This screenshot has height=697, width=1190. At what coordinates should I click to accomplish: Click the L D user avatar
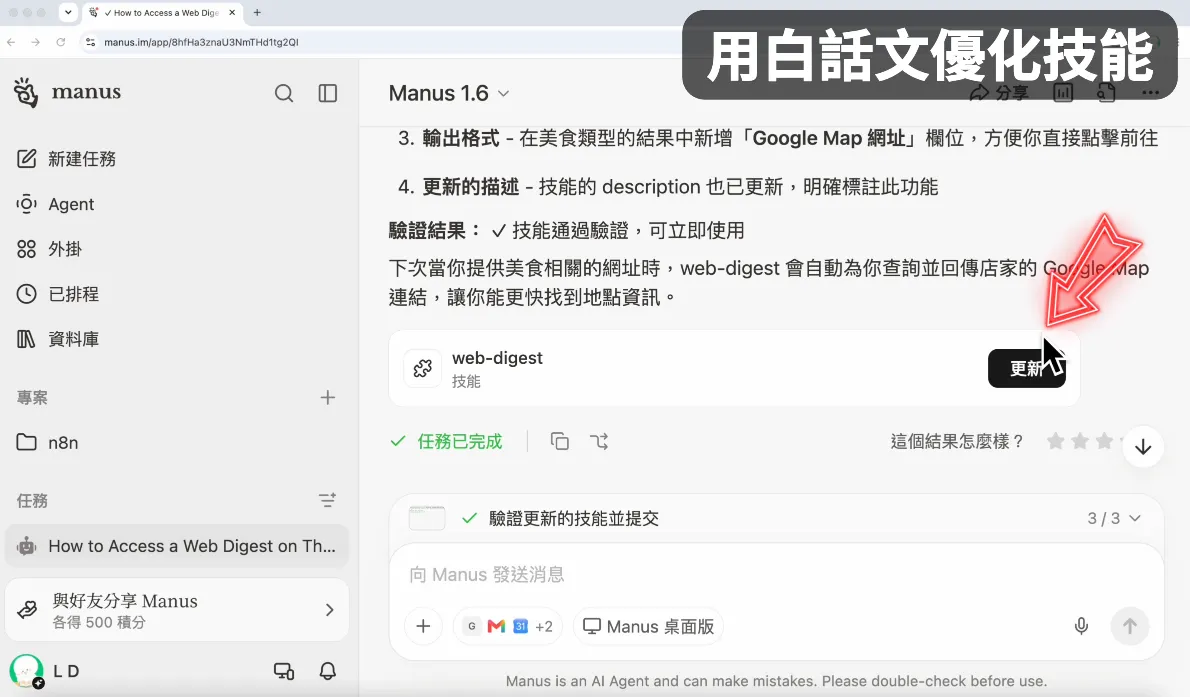pos(27,671)
